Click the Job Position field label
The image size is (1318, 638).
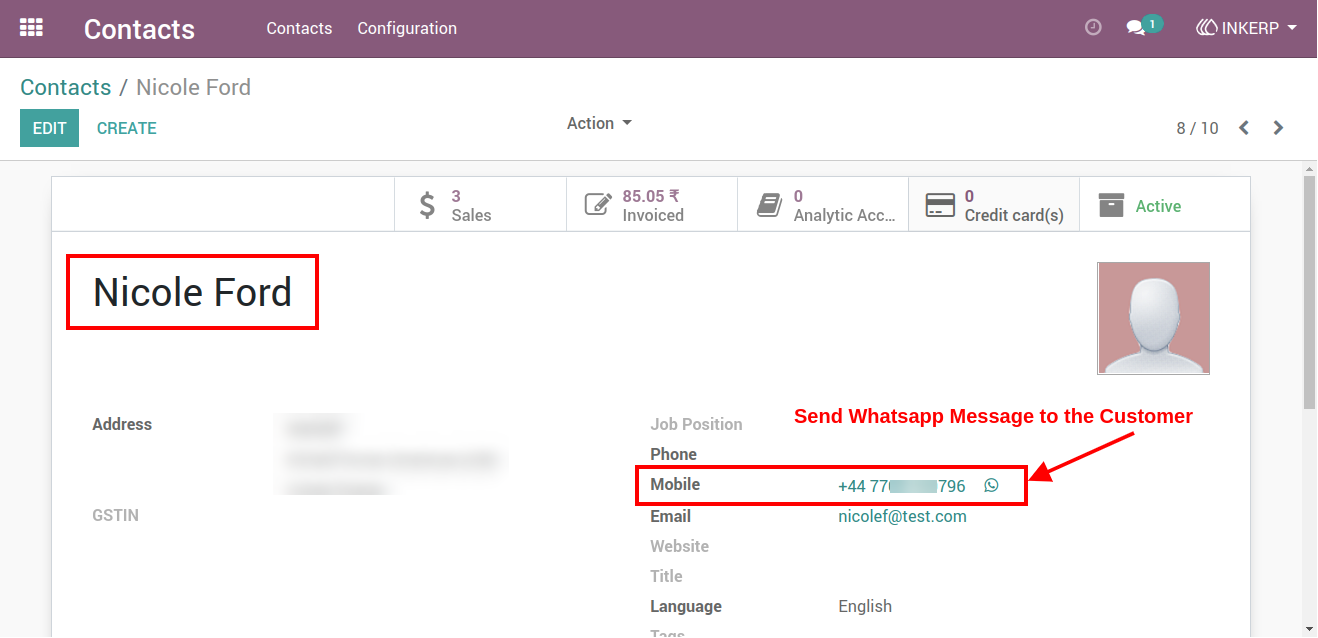(x=696, y=424)
